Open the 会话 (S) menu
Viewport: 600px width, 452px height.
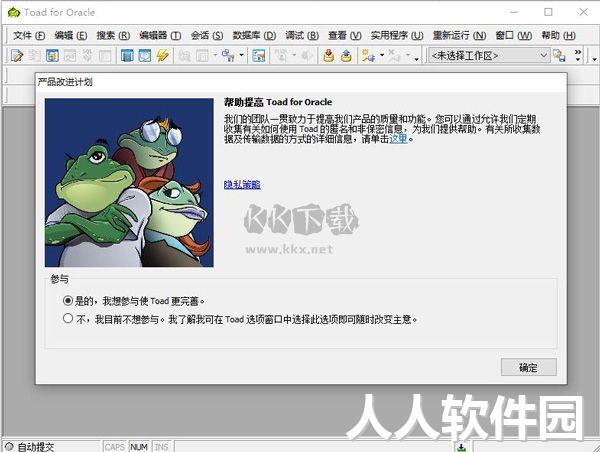[x=207, y=36]
